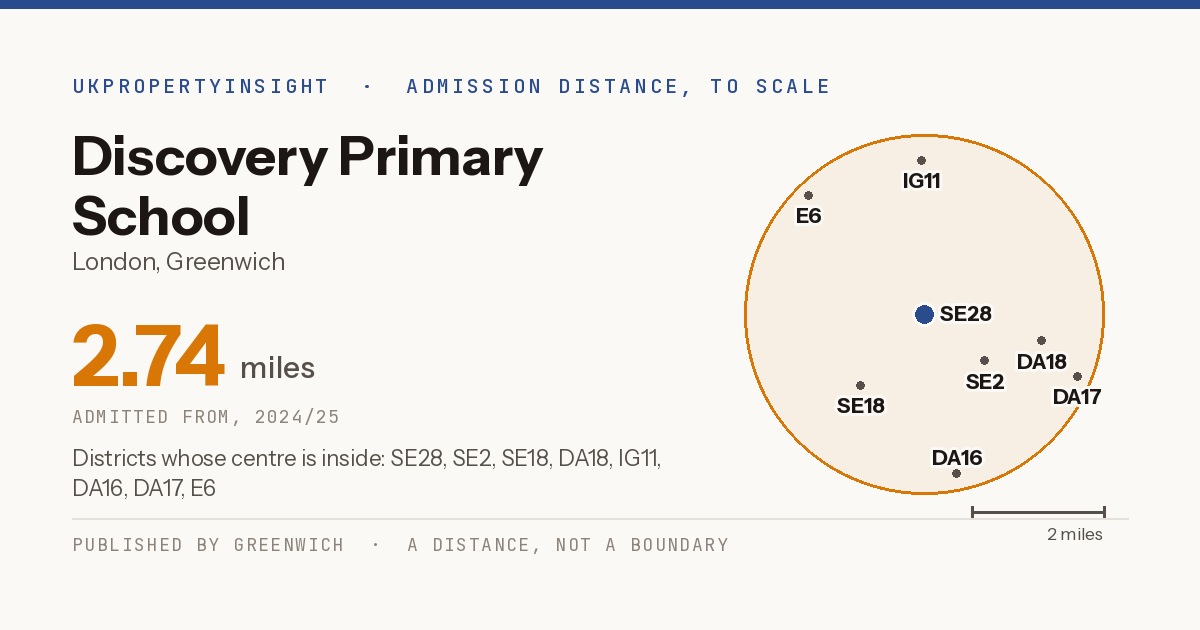Click the blue SE28 school marker dot
The image size is (1200, 630).
tap(924, 314)
